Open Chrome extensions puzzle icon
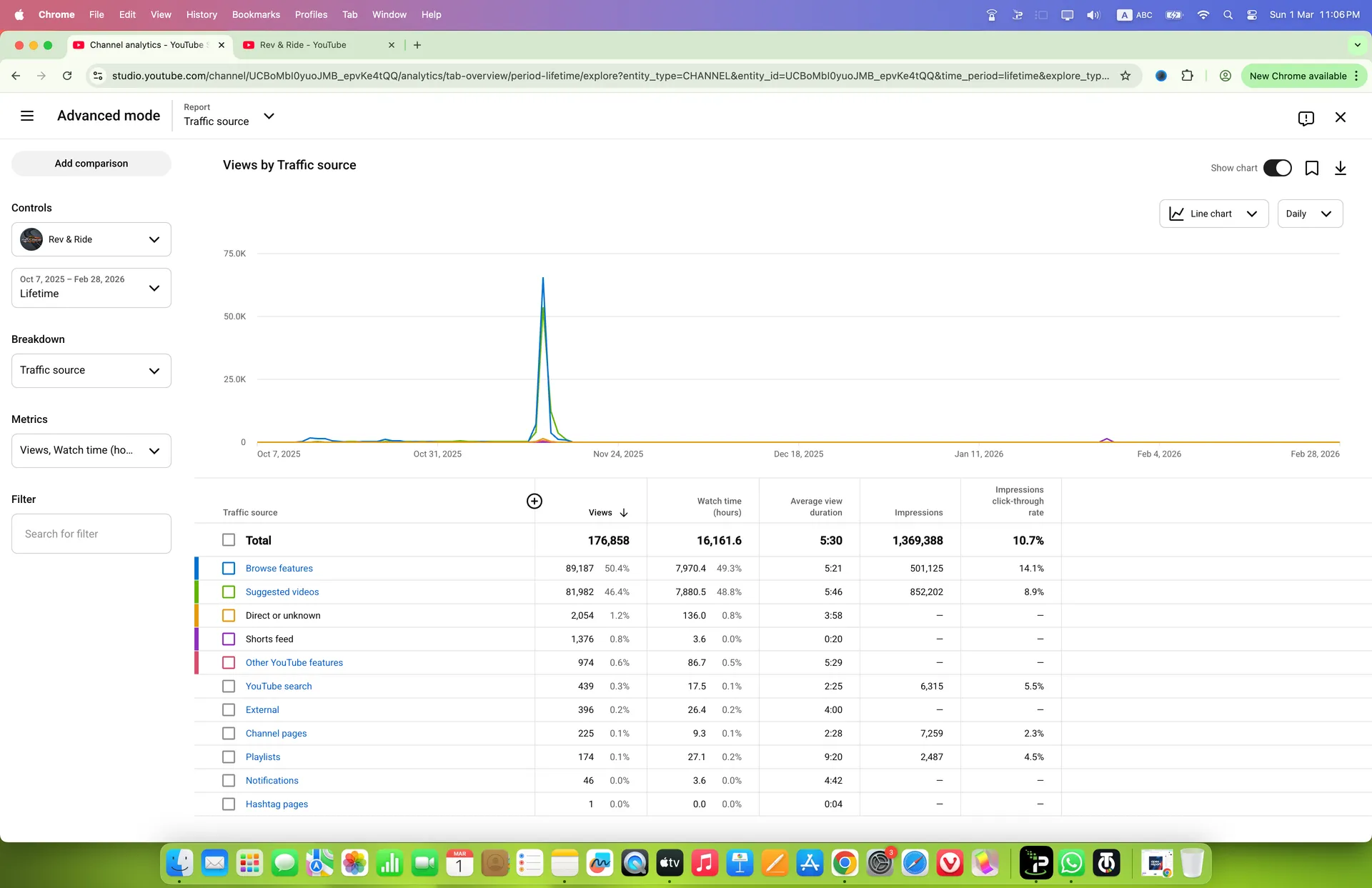The image size is (1372, 888). (1187, 76)
